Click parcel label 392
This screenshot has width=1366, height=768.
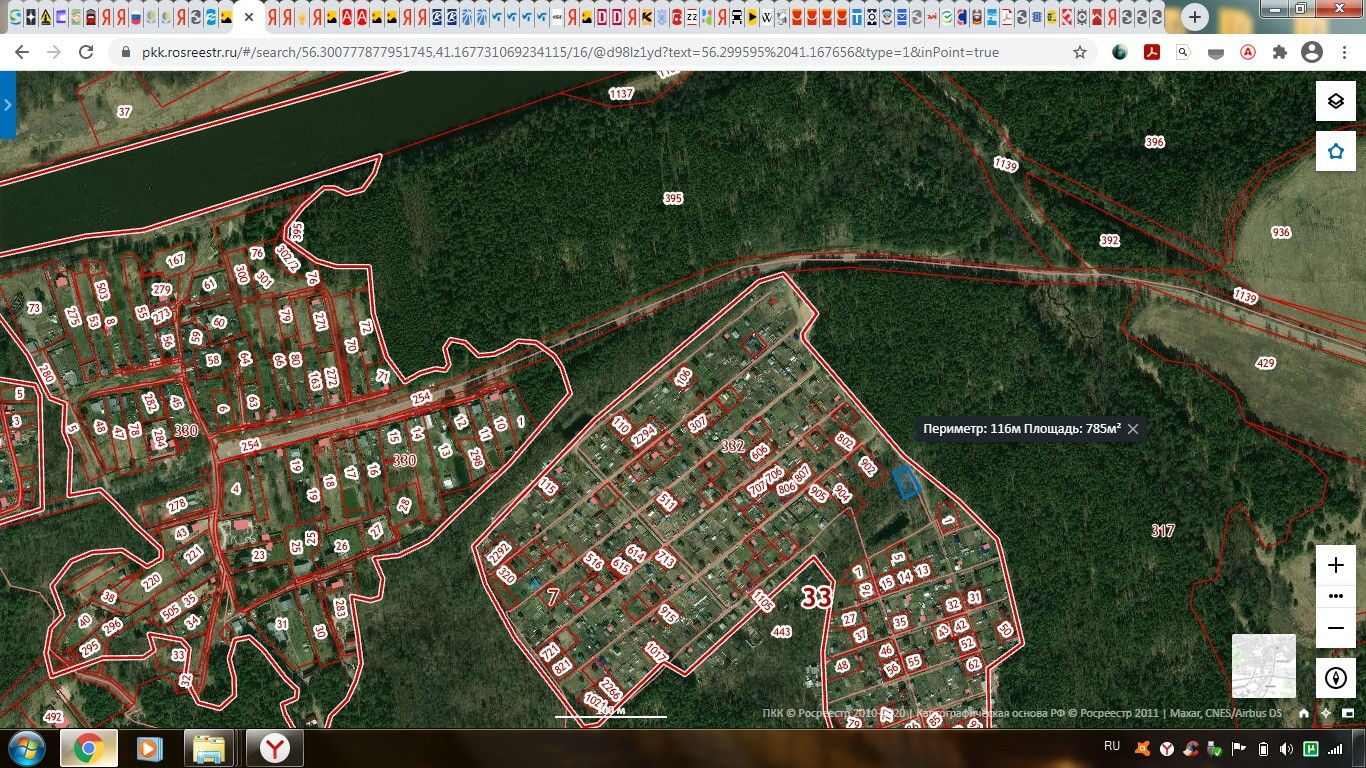(x=1109, y=240)
